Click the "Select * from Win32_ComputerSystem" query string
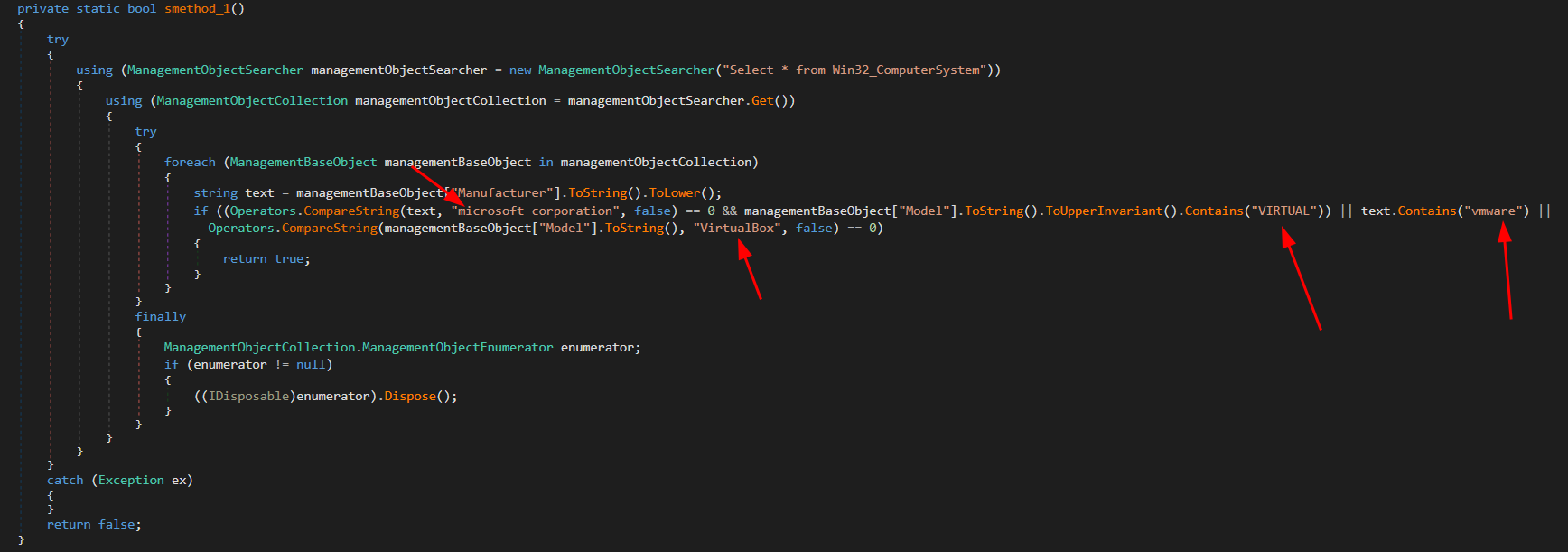The image size is (1568, 552). [x=852, y=70]
